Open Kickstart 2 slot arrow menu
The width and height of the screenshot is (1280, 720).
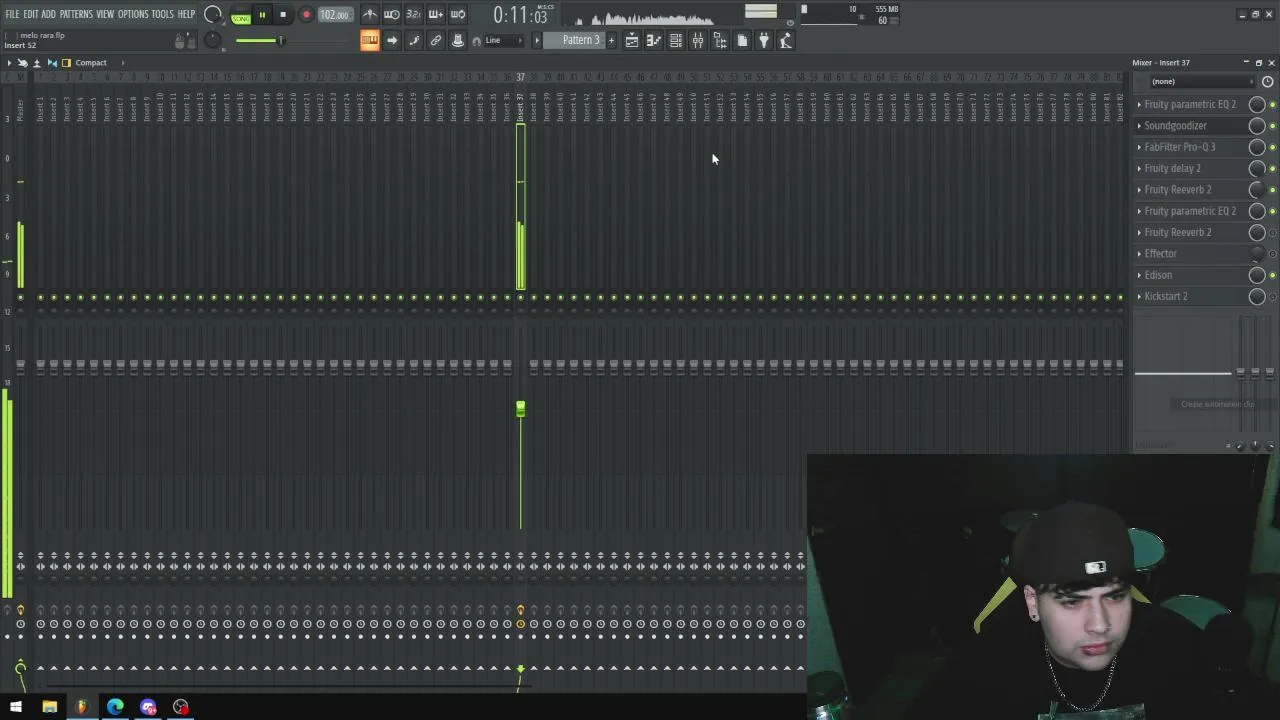(1139, 297)
